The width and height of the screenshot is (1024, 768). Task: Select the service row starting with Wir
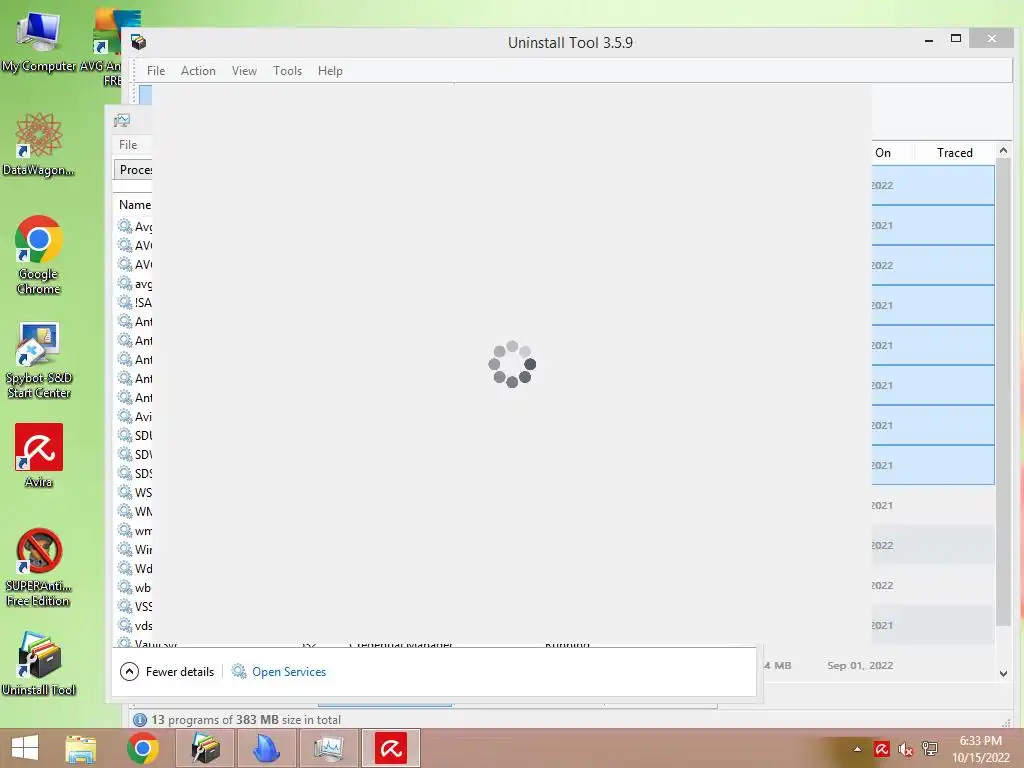(x=134, y=549)
